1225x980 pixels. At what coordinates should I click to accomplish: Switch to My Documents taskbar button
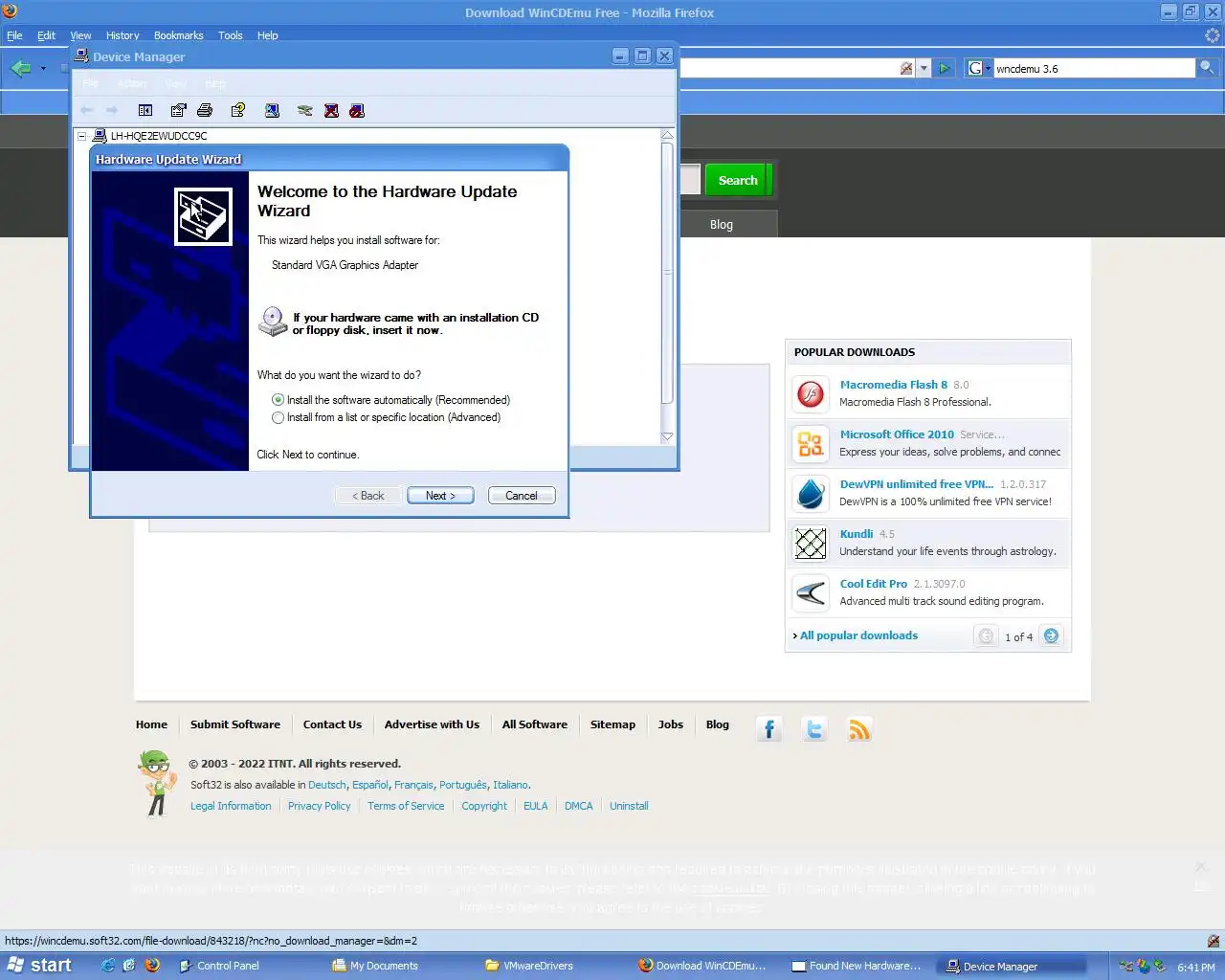coord(400,966)
